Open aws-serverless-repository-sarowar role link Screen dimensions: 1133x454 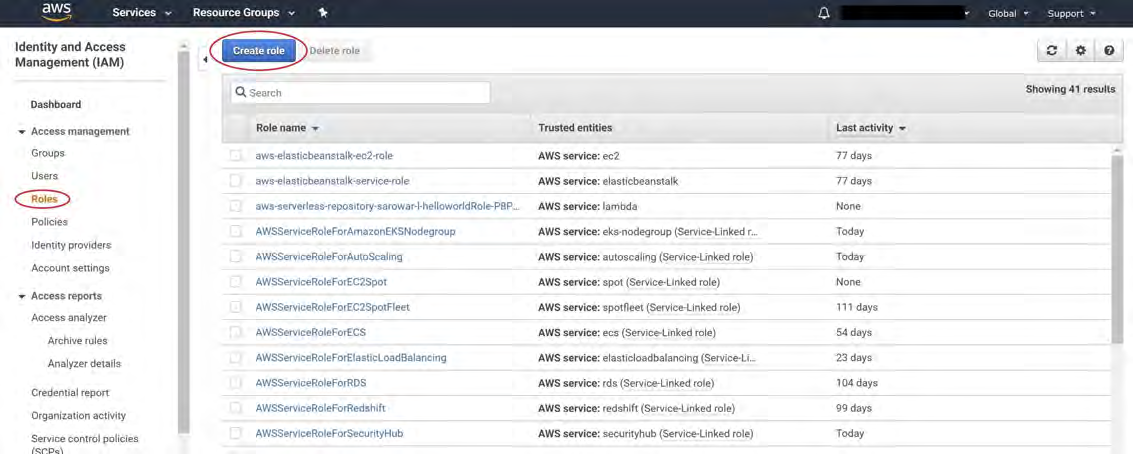[x=387, y=206]
